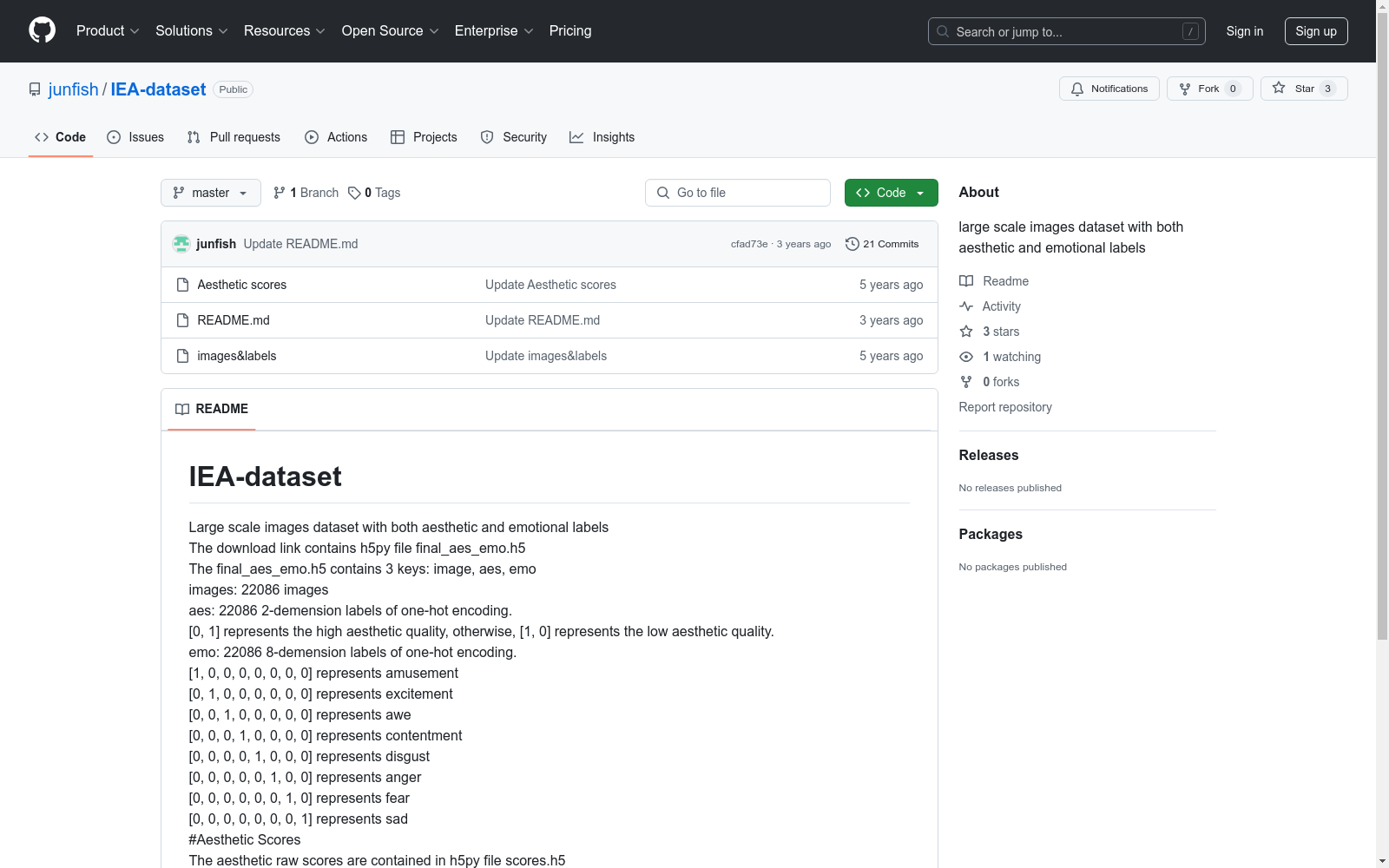
Task: Click Sign in
Action: 1245,31
